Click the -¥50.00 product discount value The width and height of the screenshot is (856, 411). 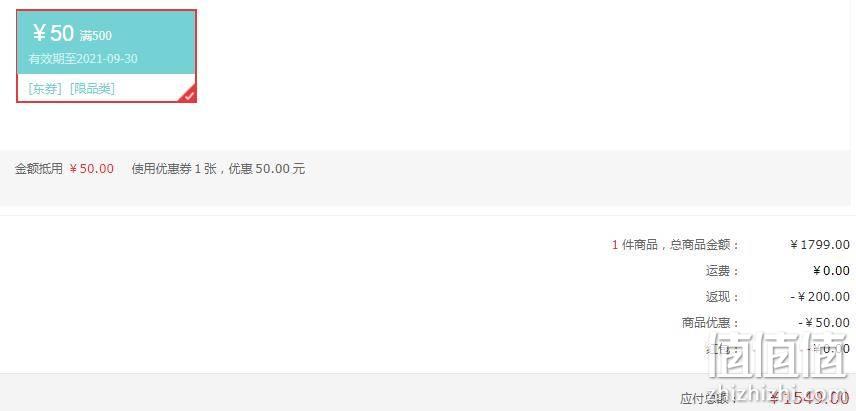click(x=824, y=323)
